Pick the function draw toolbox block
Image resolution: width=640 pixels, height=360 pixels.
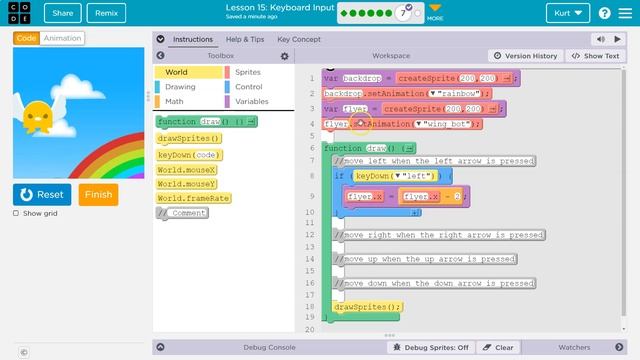pyautogui.click(x=207, y=122)
